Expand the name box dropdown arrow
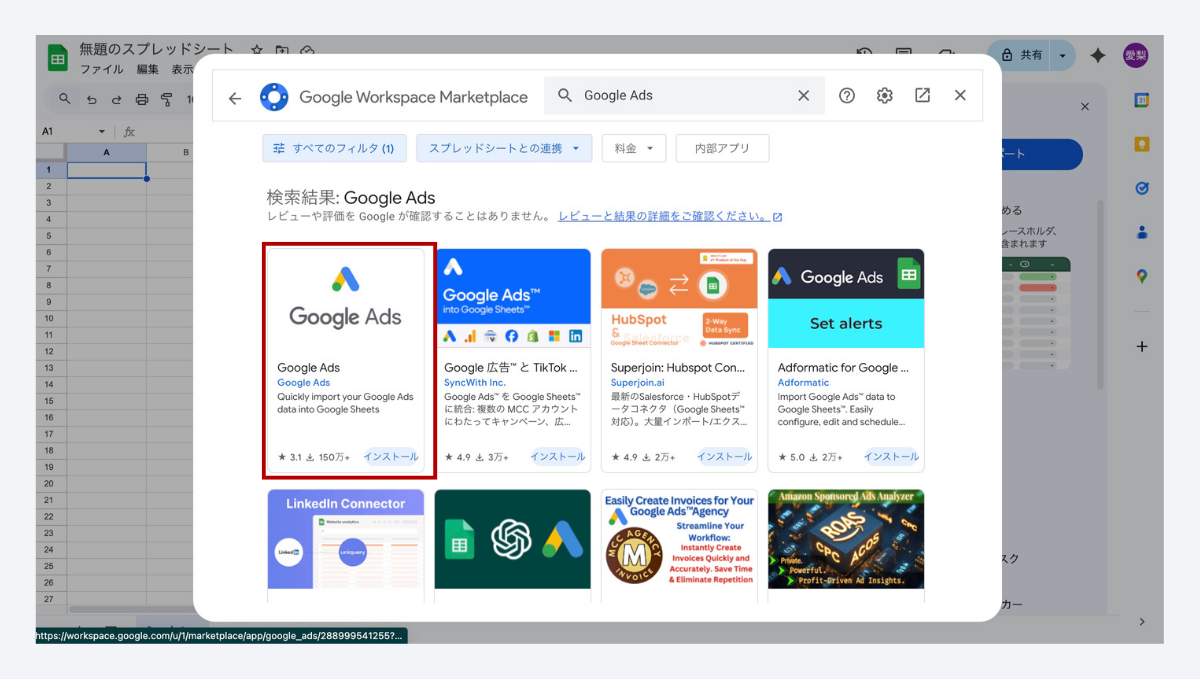Viewport: 1200px width, 679px height. [x=102, y=132]
